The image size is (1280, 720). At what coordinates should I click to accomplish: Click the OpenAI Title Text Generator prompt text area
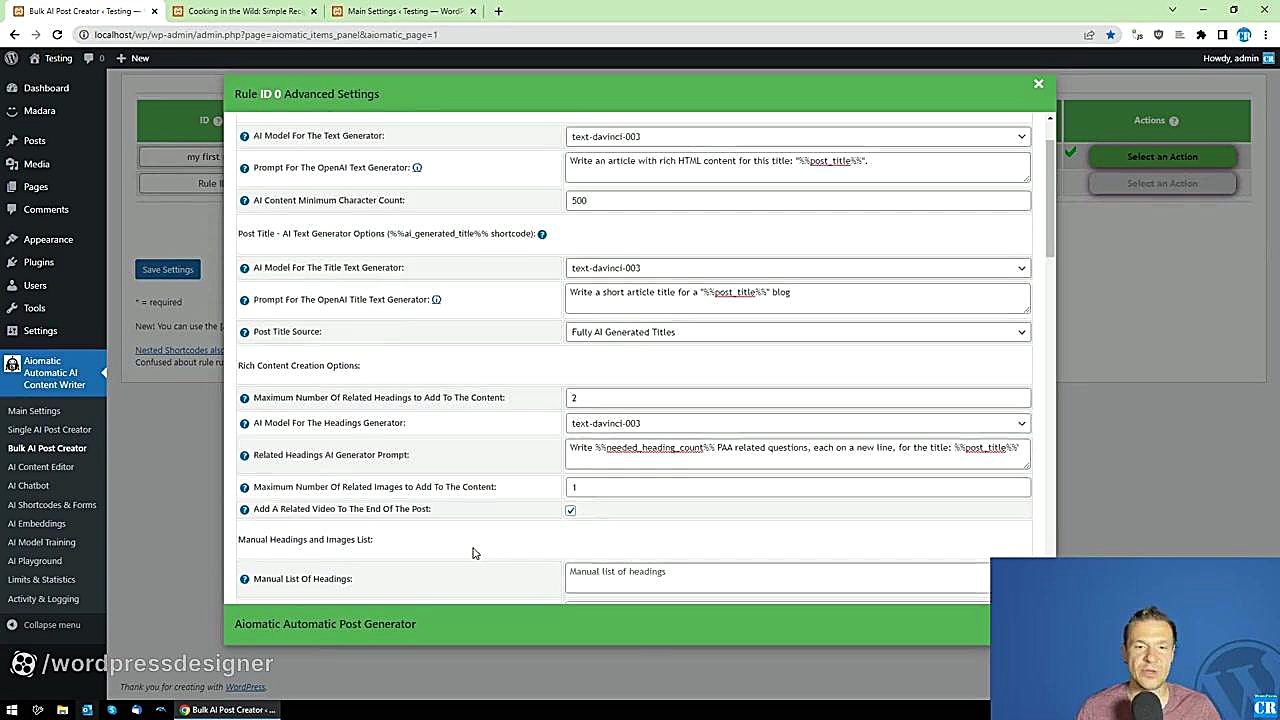[x=798, y=298]
